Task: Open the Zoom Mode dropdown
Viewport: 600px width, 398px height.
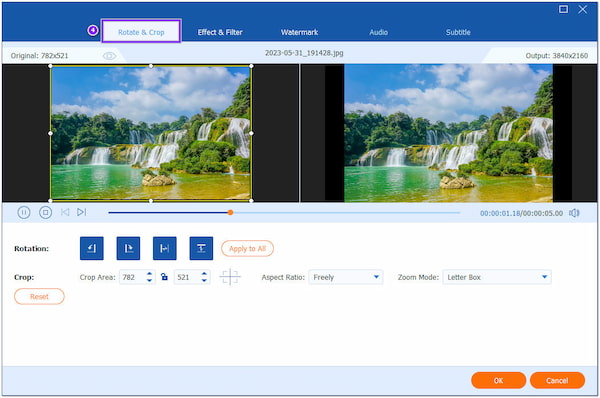Action: coord(497,277)
